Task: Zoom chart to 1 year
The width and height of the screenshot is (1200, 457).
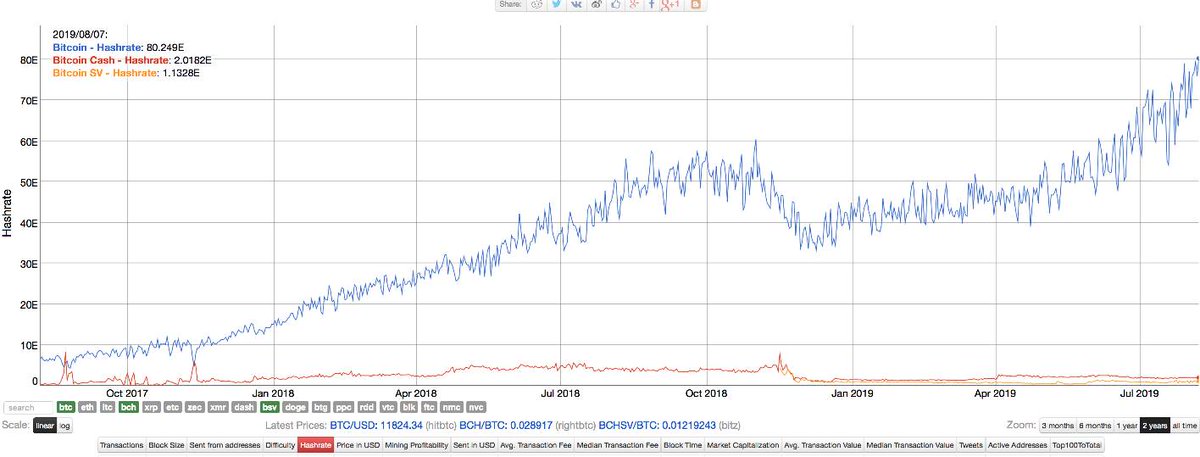Action: [x=1127, y=426]
